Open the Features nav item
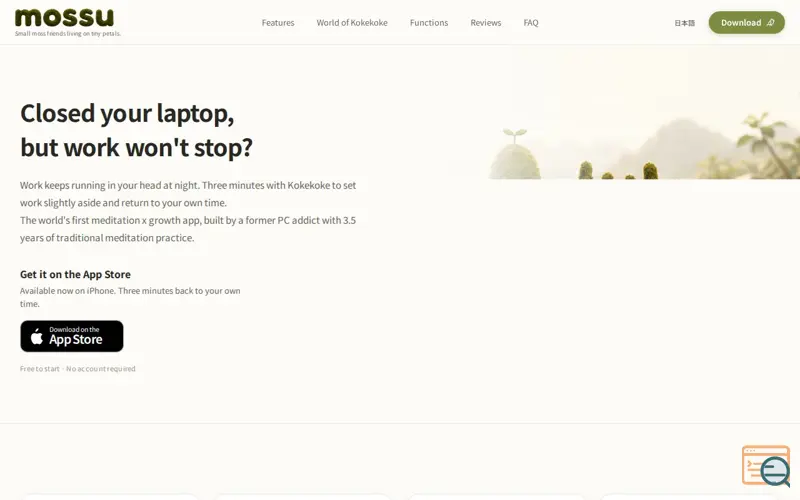The image size is (800, 500). pos(278,22)
